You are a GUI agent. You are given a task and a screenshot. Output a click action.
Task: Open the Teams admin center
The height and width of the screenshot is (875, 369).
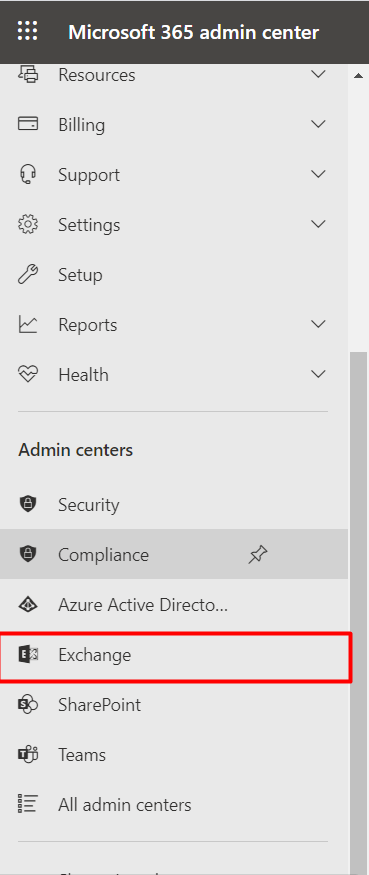coord(174,754)
